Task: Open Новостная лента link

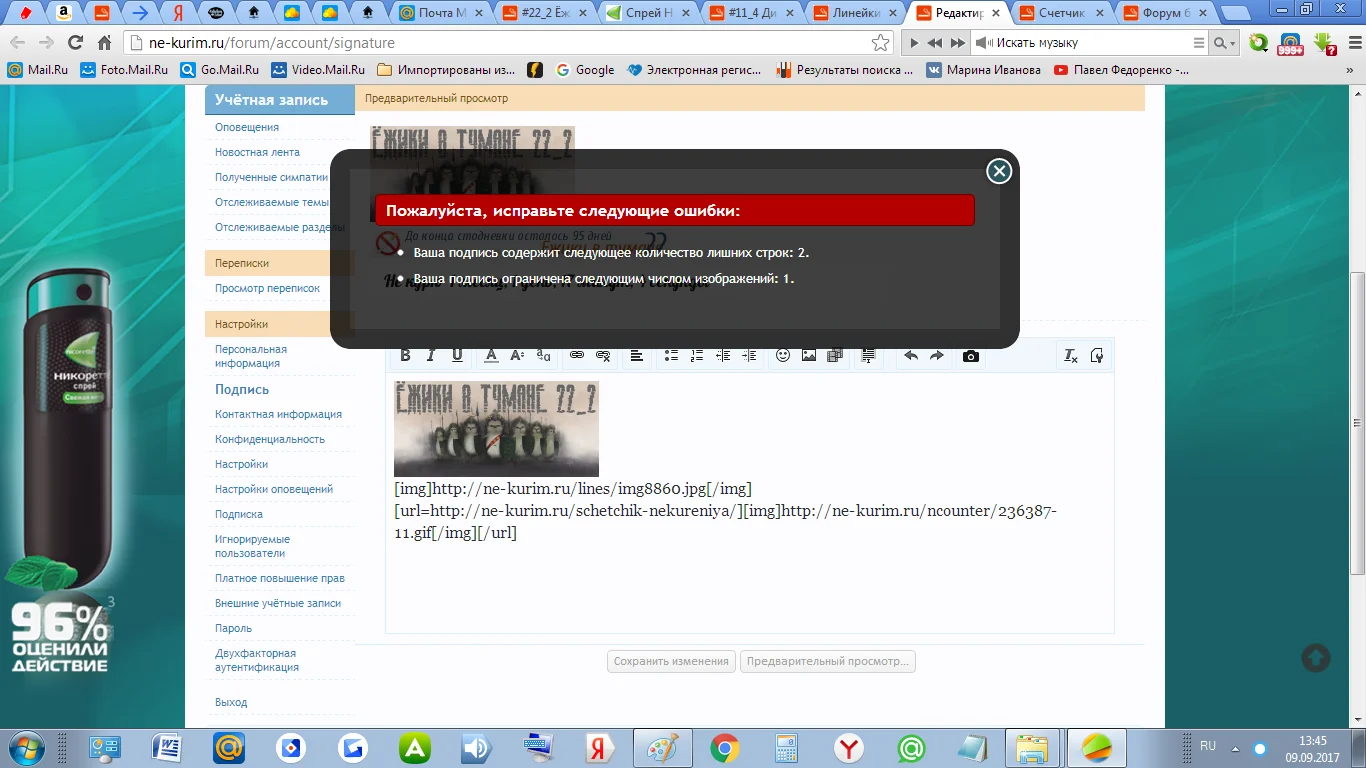Action: pyautogui.click(x=257, y=152)
